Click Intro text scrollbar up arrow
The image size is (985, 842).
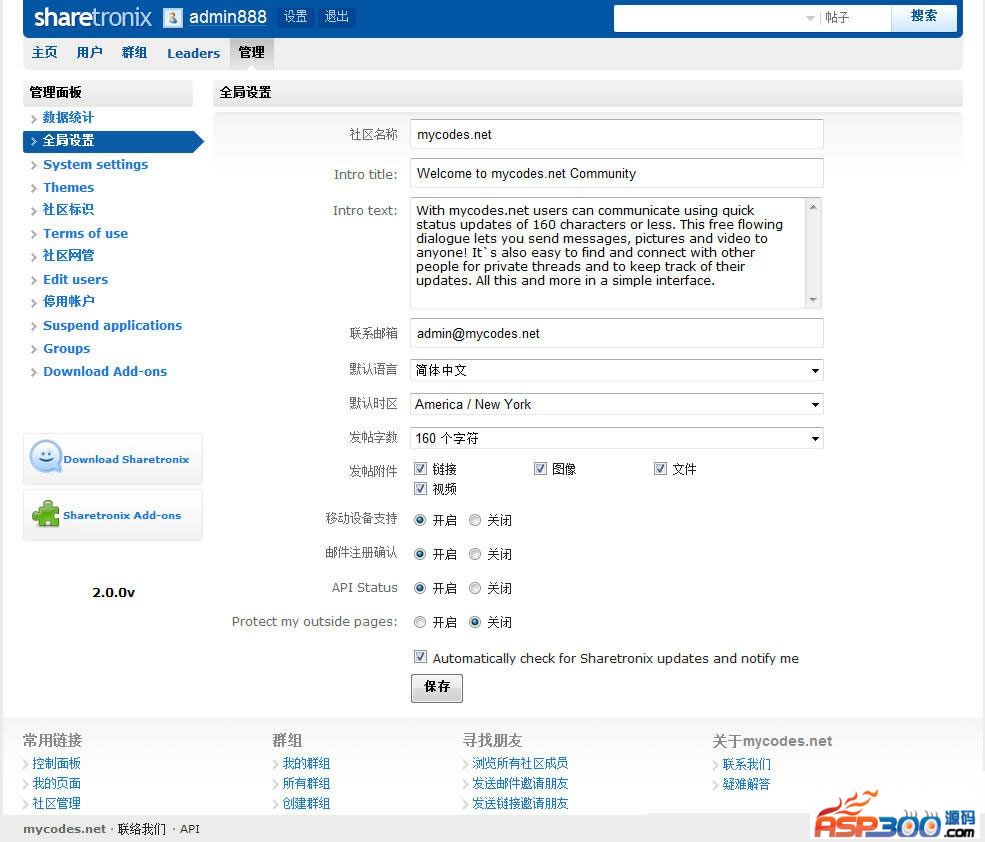pyautogui.click(x=813, y=207)
